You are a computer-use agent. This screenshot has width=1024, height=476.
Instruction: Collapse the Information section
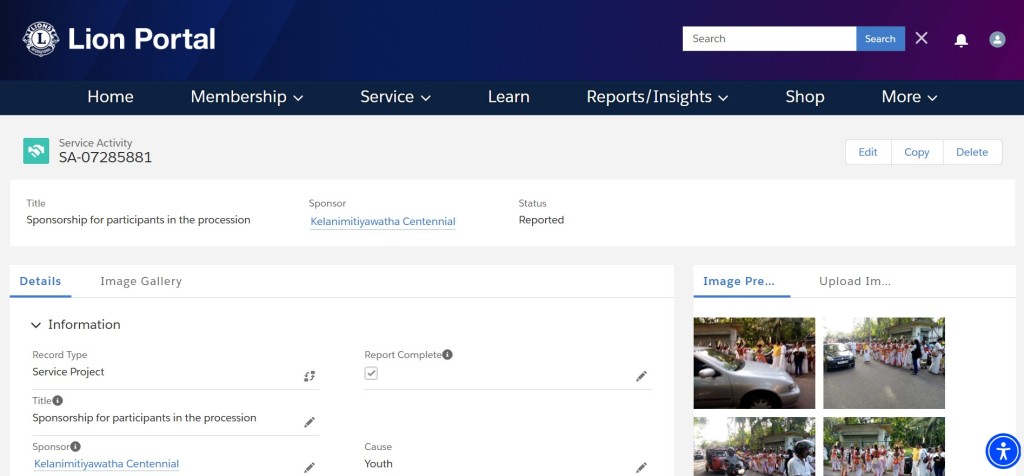[35, 325]
